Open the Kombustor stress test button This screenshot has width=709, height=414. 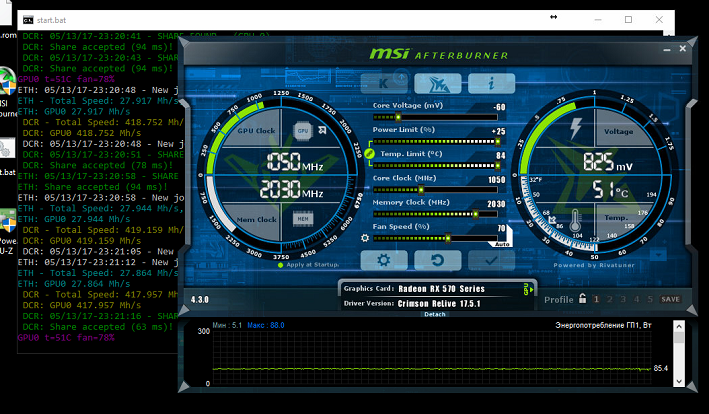pyautogui.click(x=384, y=83)
